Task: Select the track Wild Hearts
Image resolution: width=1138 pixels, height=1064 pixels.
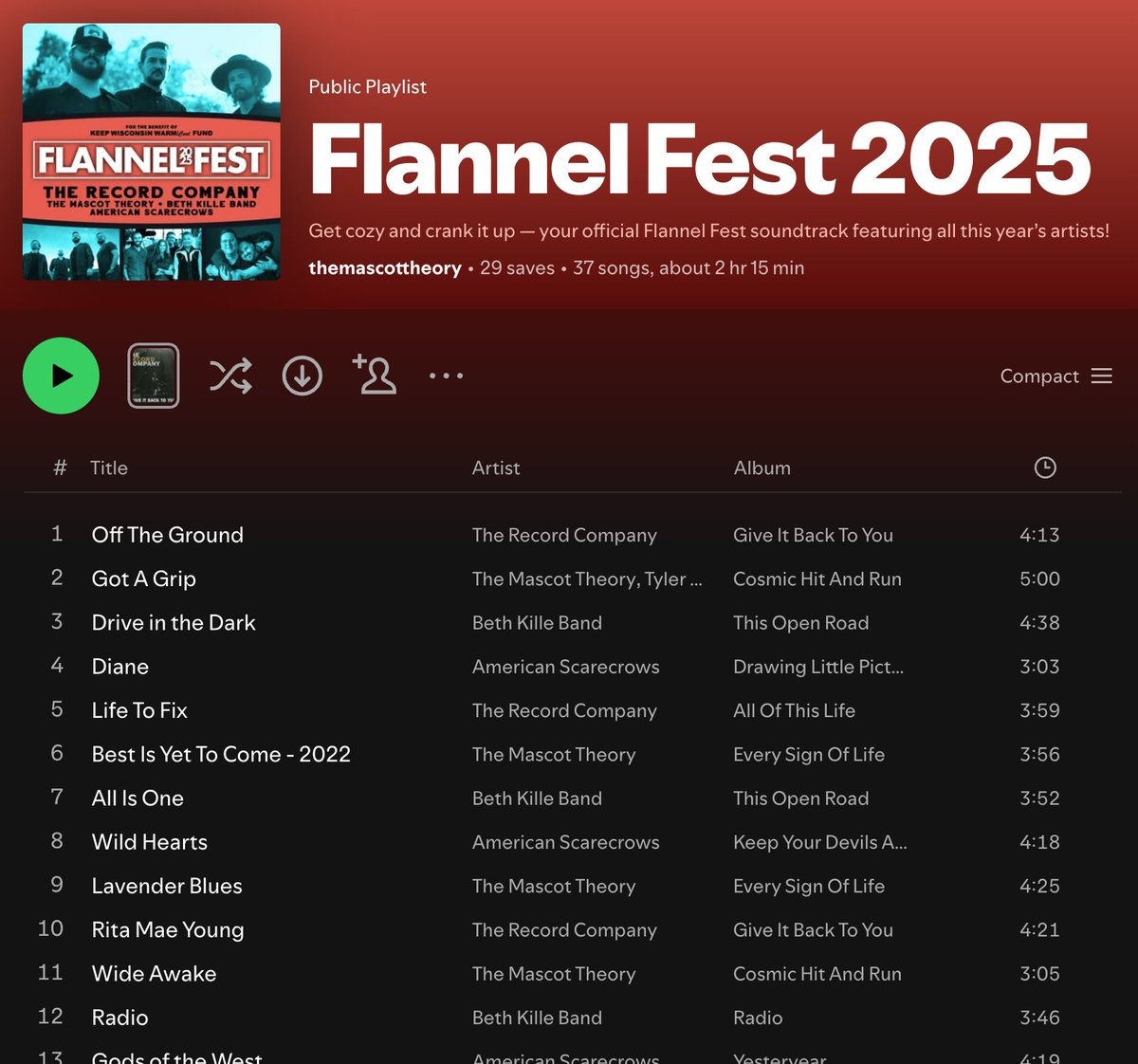Action: click(150, 842)
